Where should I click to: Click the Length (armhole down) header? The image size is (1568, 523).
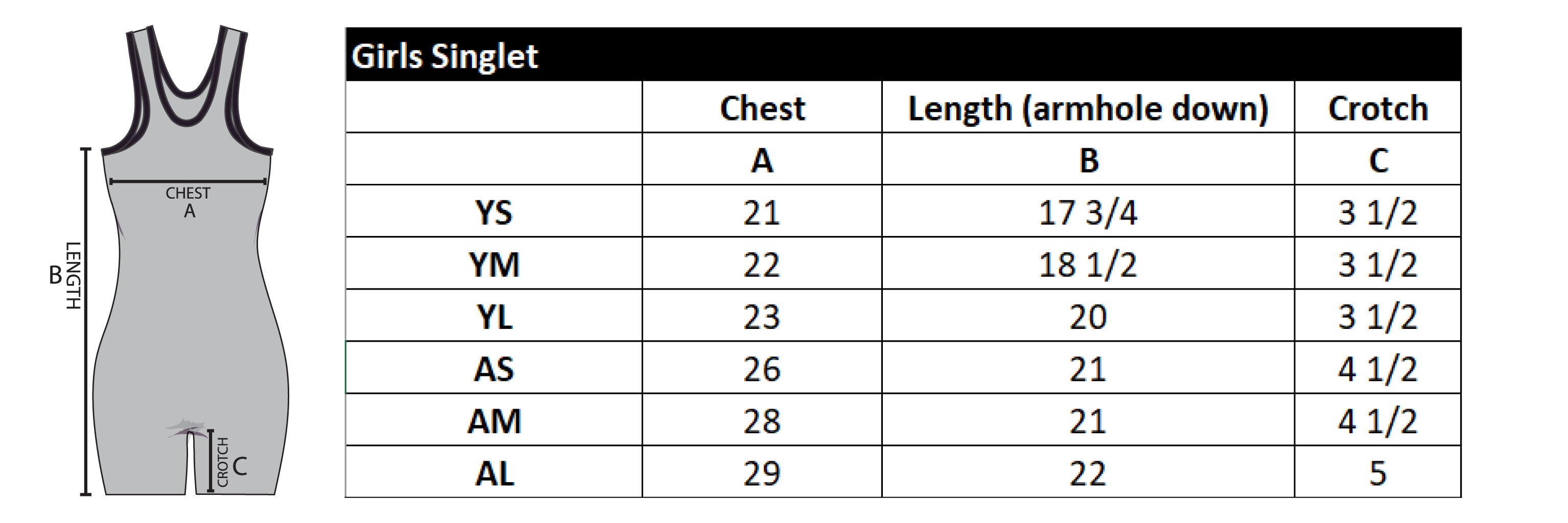coord(1088,108)
